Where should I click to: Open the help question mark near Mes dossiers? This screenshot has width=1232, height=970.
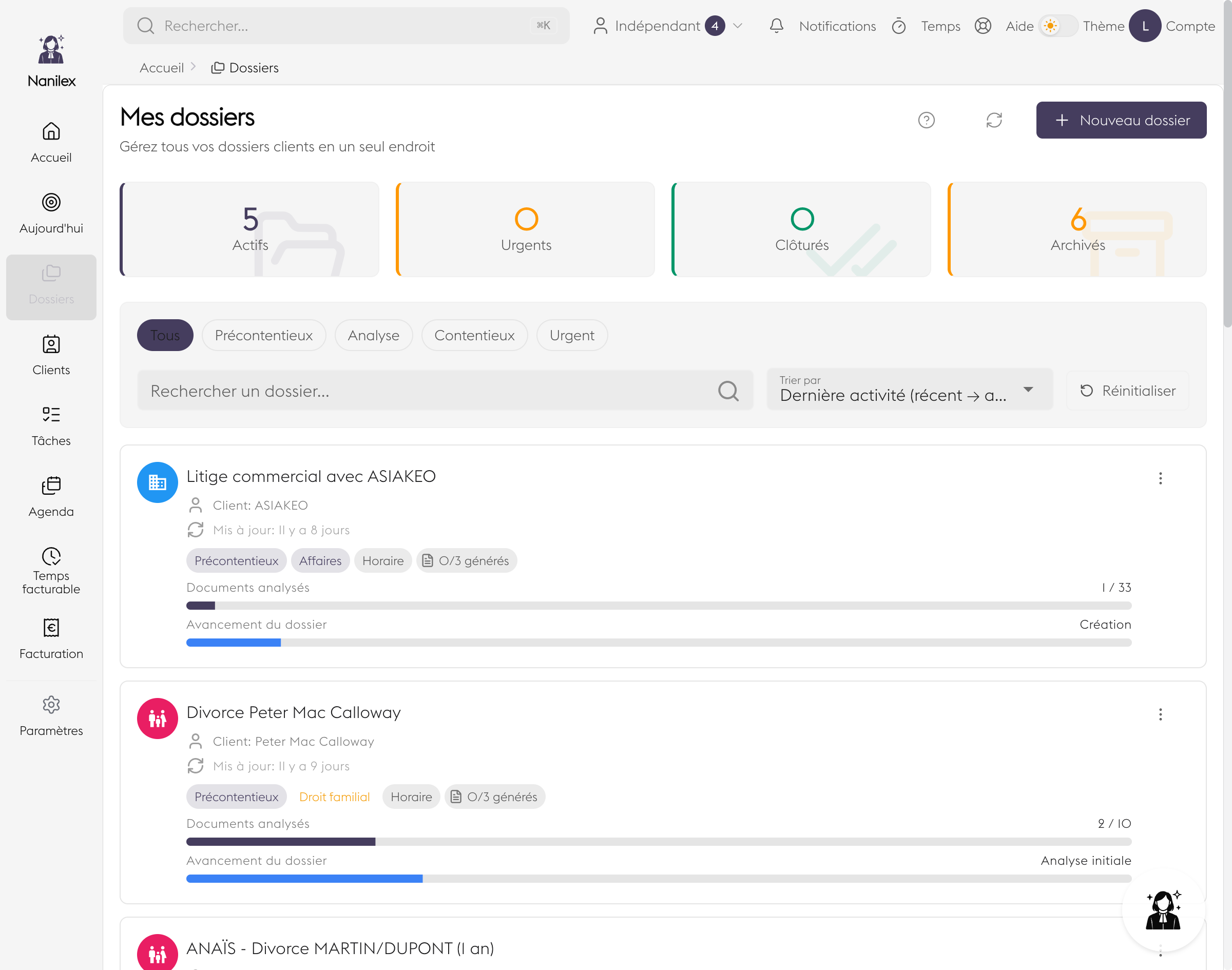[x=926, y=120]
